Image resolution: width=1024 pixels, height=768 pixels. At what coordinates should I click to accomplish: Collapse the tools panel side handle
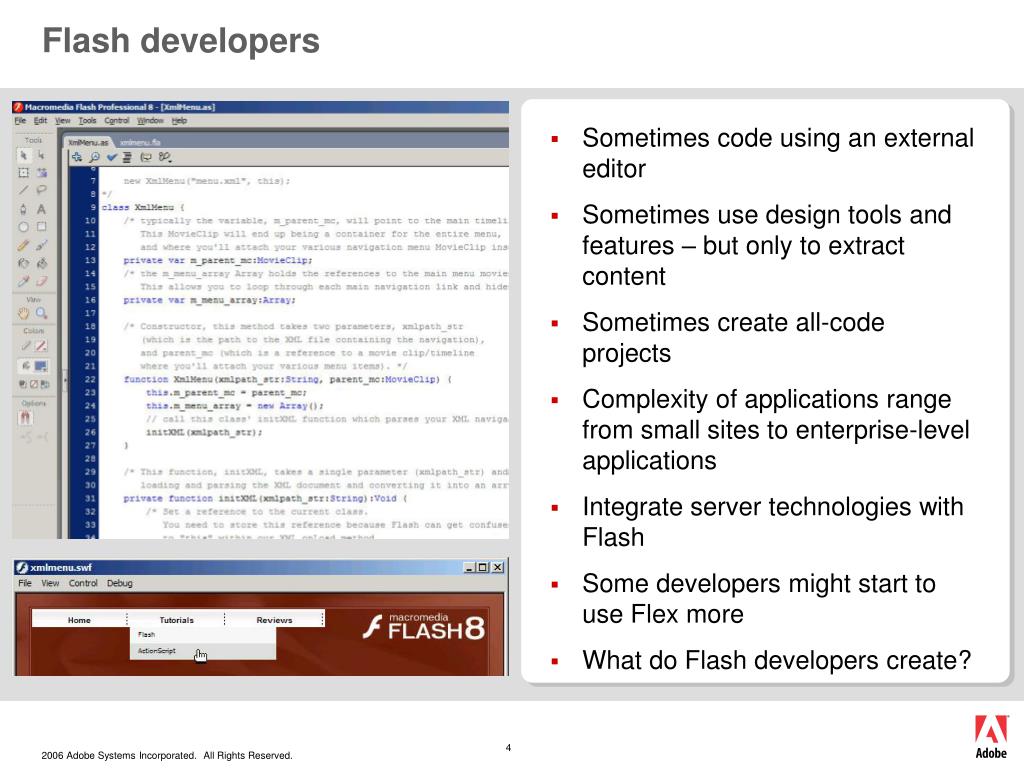coord(63,379)
